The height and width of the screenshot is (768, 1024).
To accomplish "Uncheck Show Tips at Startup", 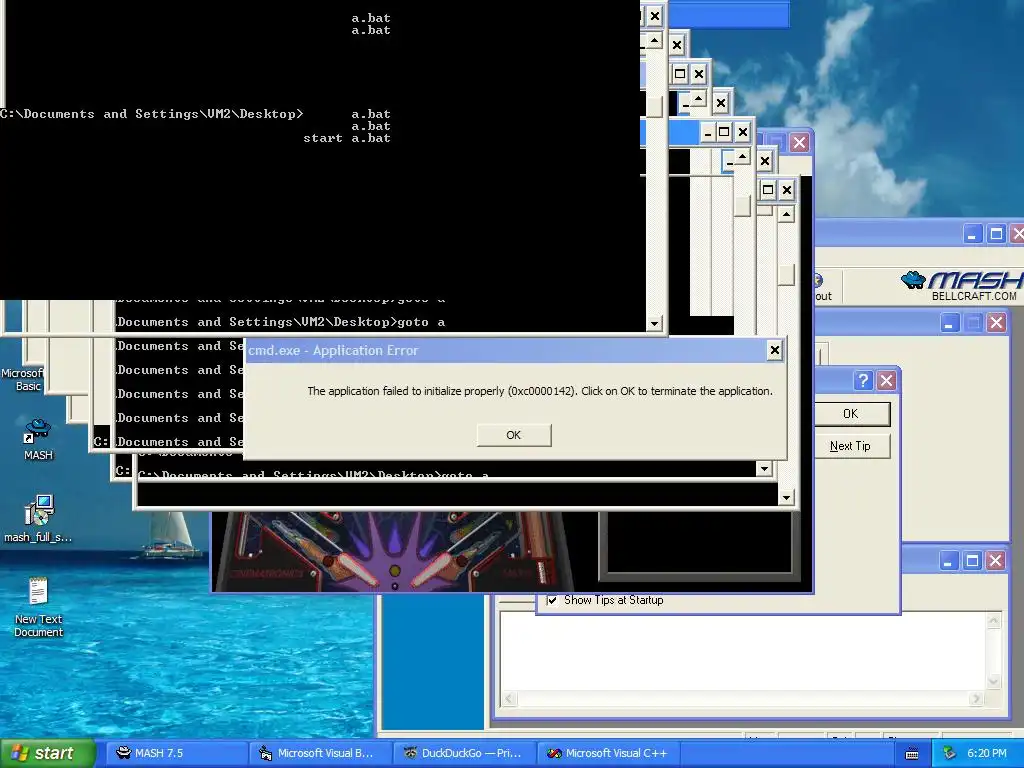I will coord(552,600).
